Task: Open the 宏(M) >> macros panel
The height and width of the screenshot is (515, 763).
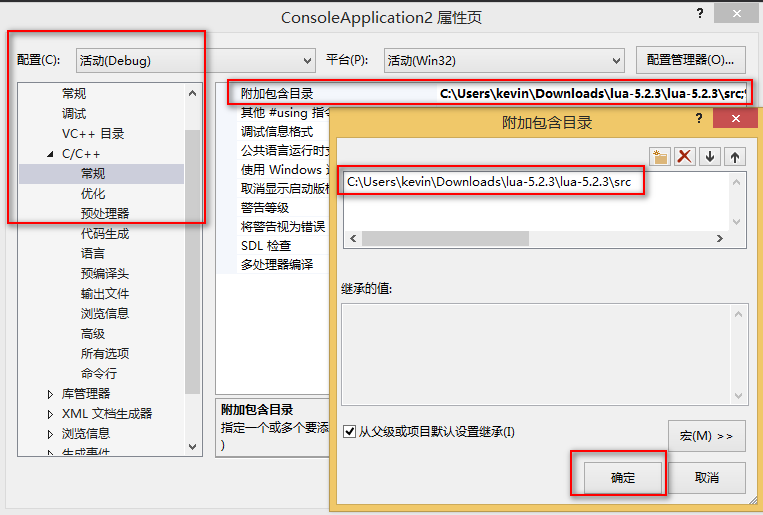Action: [x=707, y=436]
